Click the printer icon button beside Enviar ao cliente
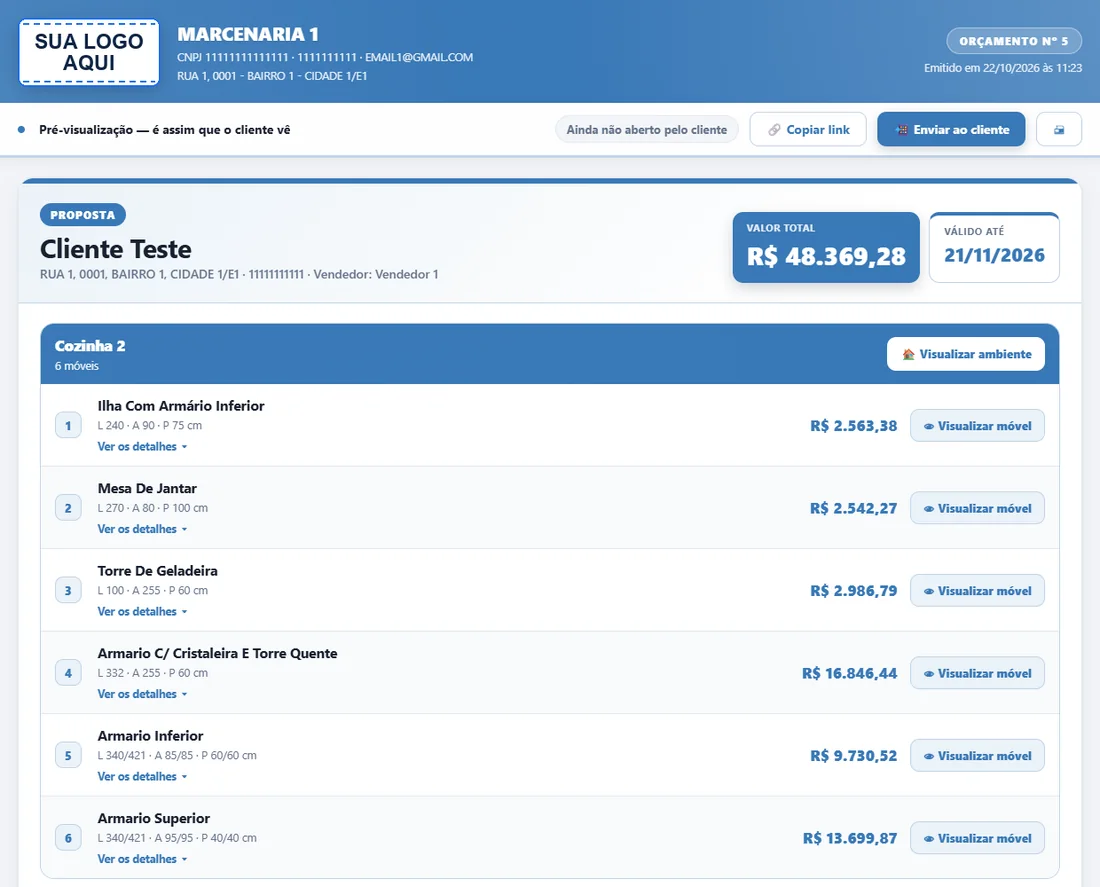The image size is (1100, 887). tap(1059, 130)
